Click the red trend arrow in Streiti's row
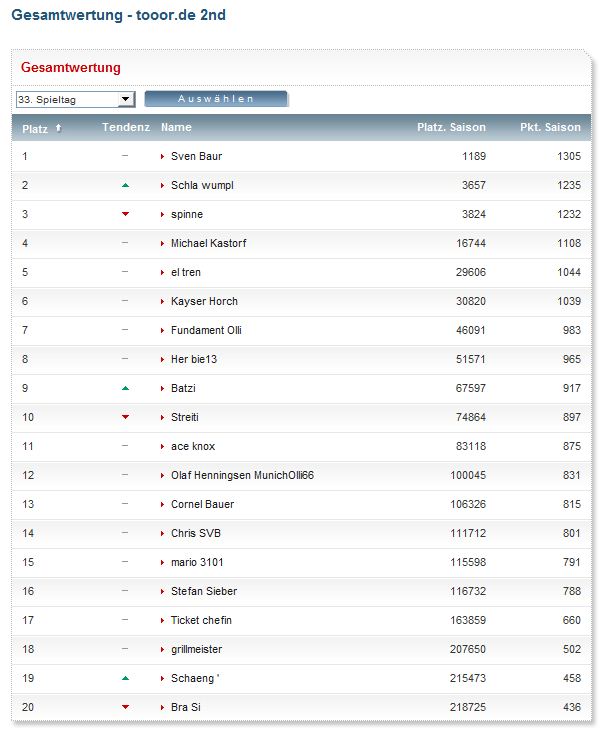This screenshot has height=744, width=606. tap(125, 417)
